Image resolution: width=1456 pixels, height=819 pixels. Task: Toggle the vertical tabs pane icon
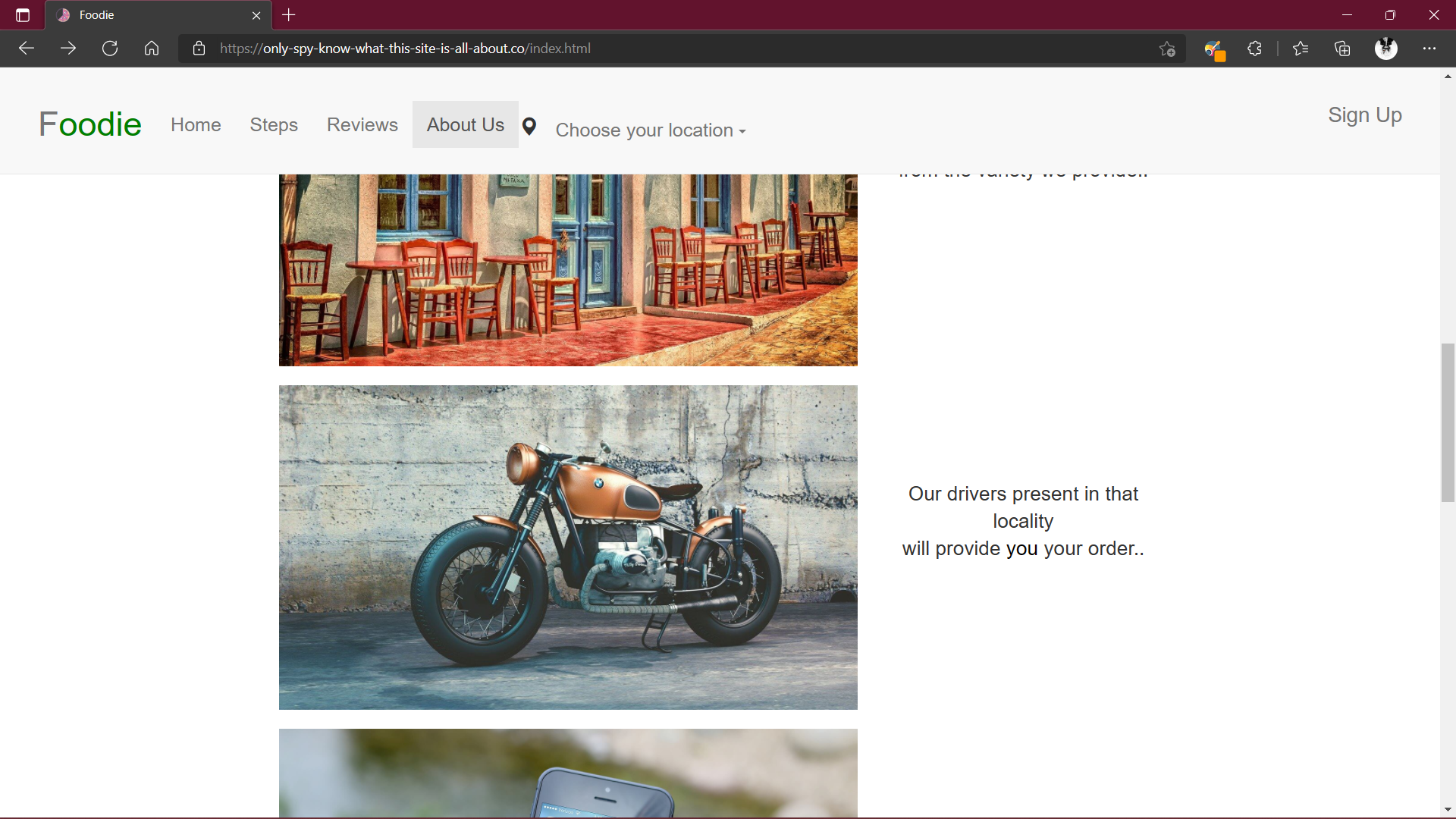[23, 15]
